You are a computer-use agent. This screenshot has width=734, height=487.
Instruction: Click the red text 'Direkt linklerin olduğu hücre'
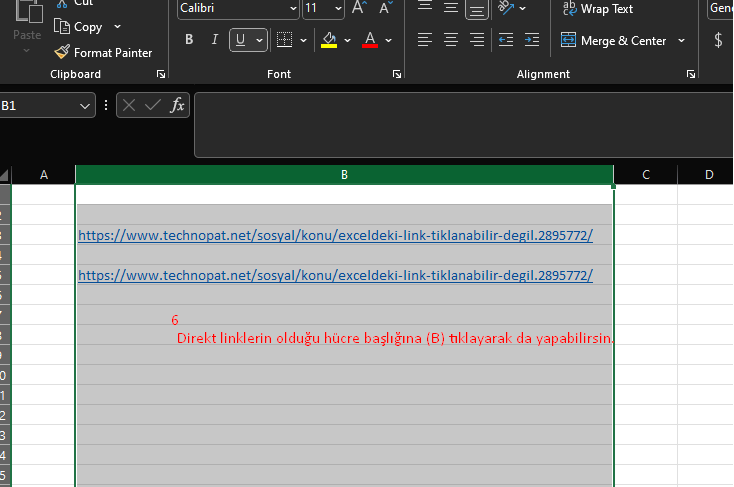269,338
